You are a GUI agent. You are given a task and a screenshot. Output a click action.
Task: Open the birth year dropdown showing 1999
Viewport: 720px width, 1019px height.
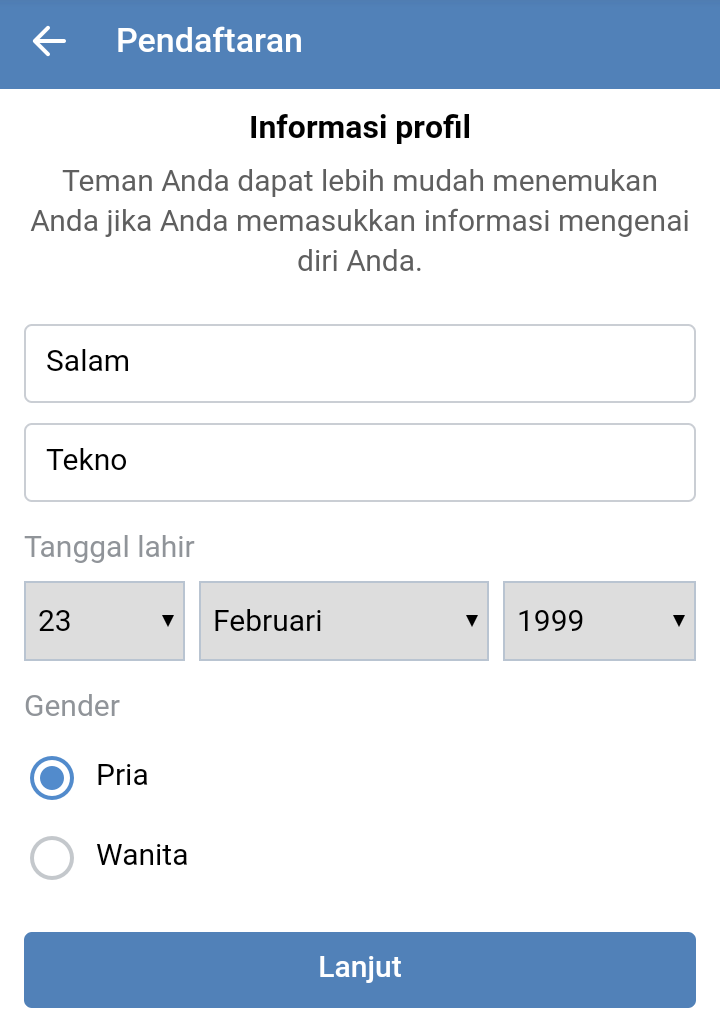pyautogui.click(x=599, y=620)
